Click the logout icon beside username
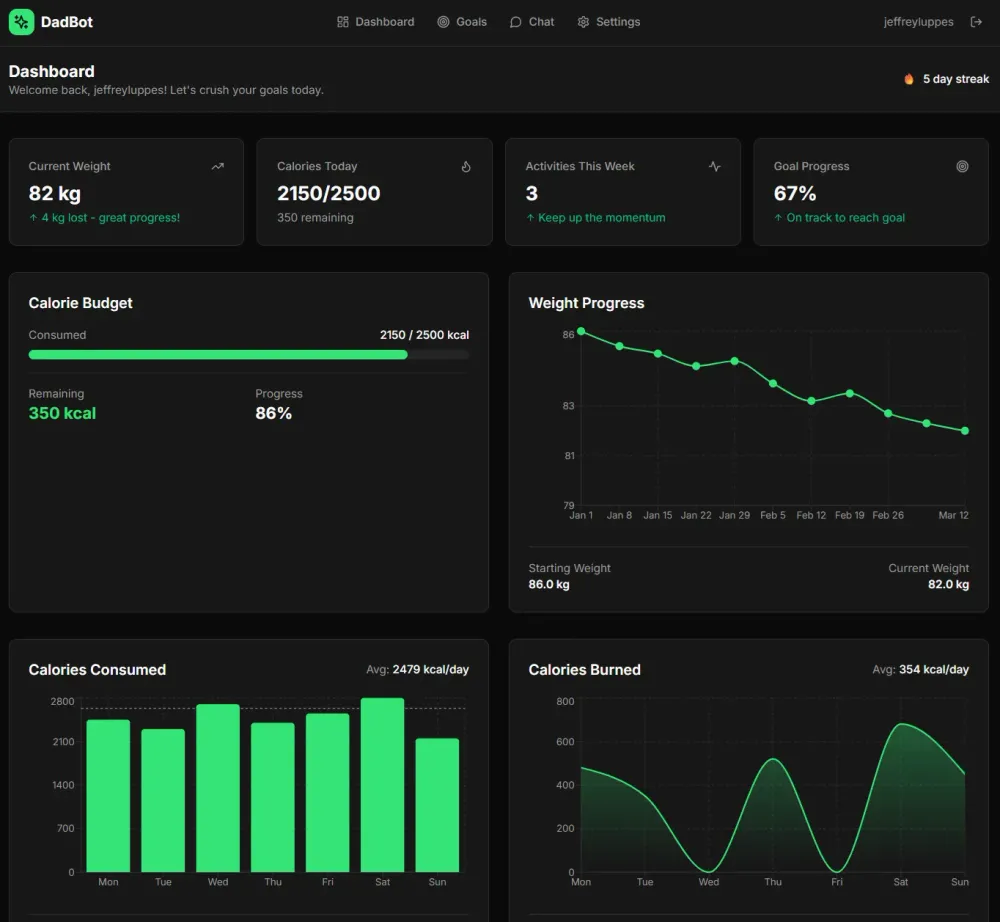This screenshot has width=1000, height=922. (x=976, y=22)
